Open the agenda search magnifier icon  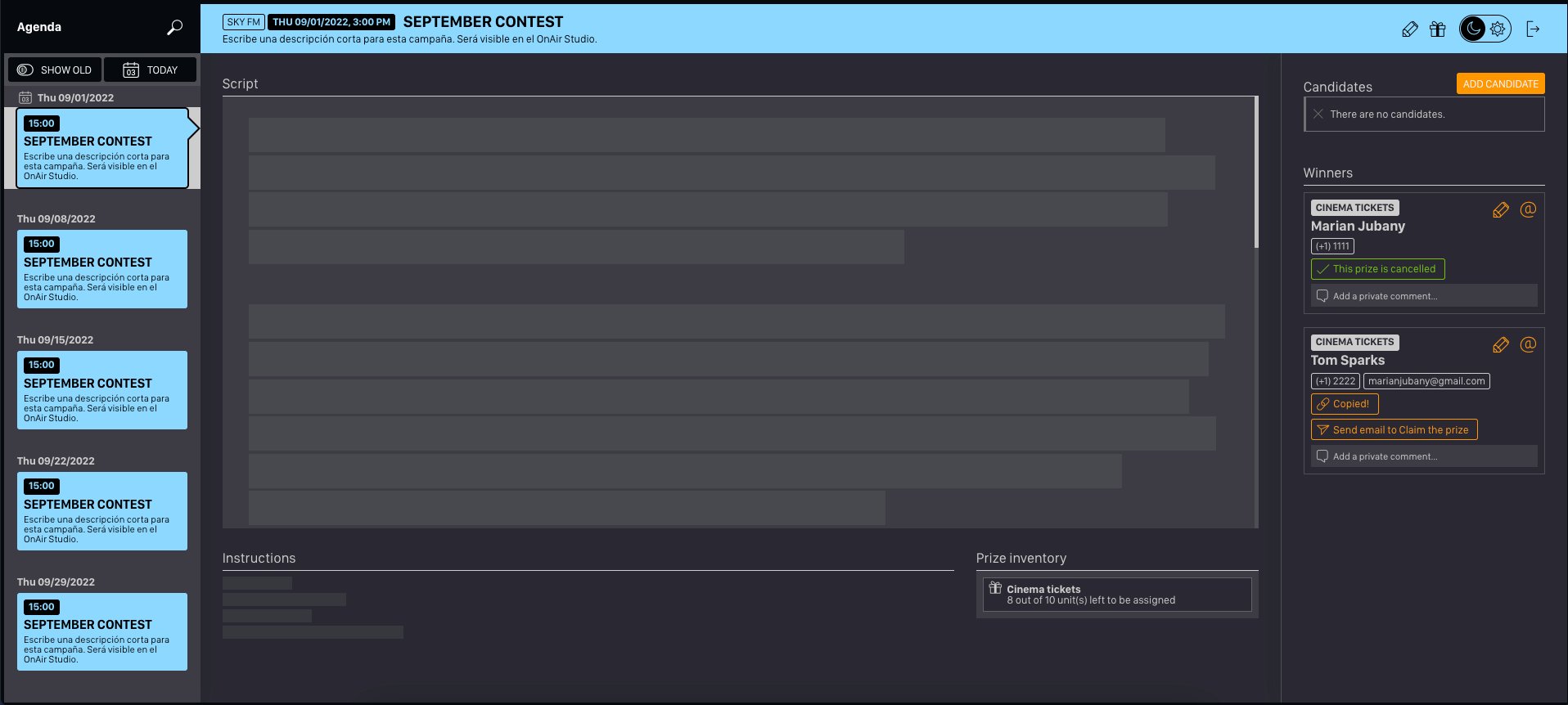174,28
